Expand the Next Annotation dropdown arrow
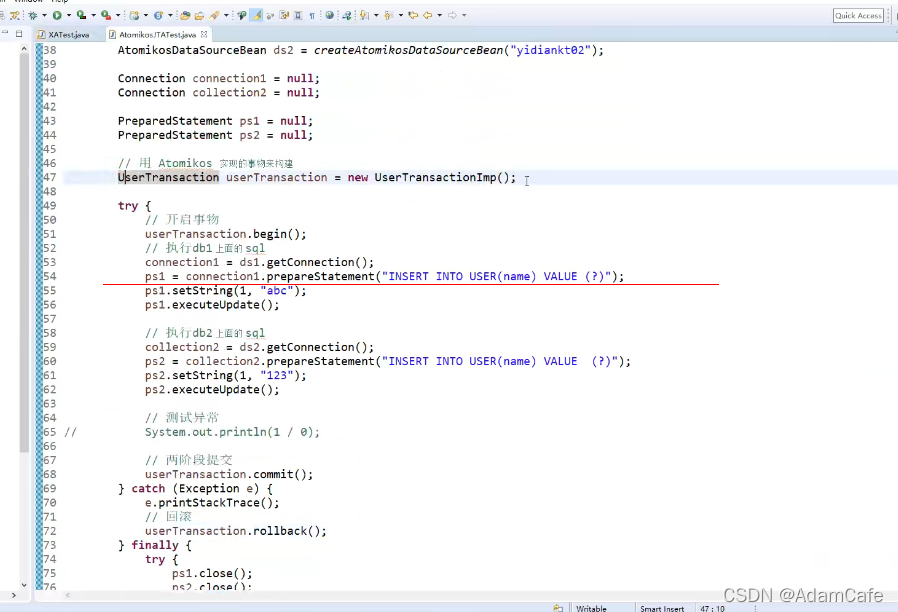Screen dimensions: 898x612 point(376,15)
